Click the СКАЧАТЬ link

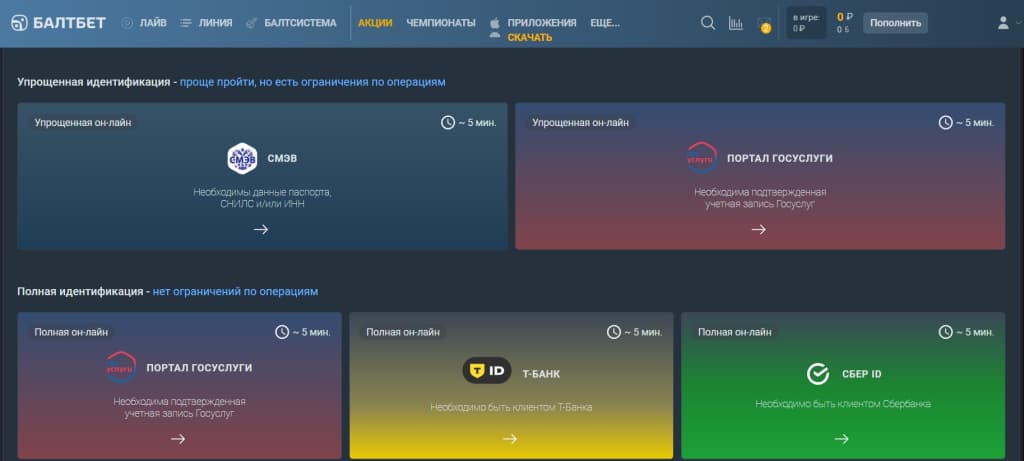click(x=530, y=38)
